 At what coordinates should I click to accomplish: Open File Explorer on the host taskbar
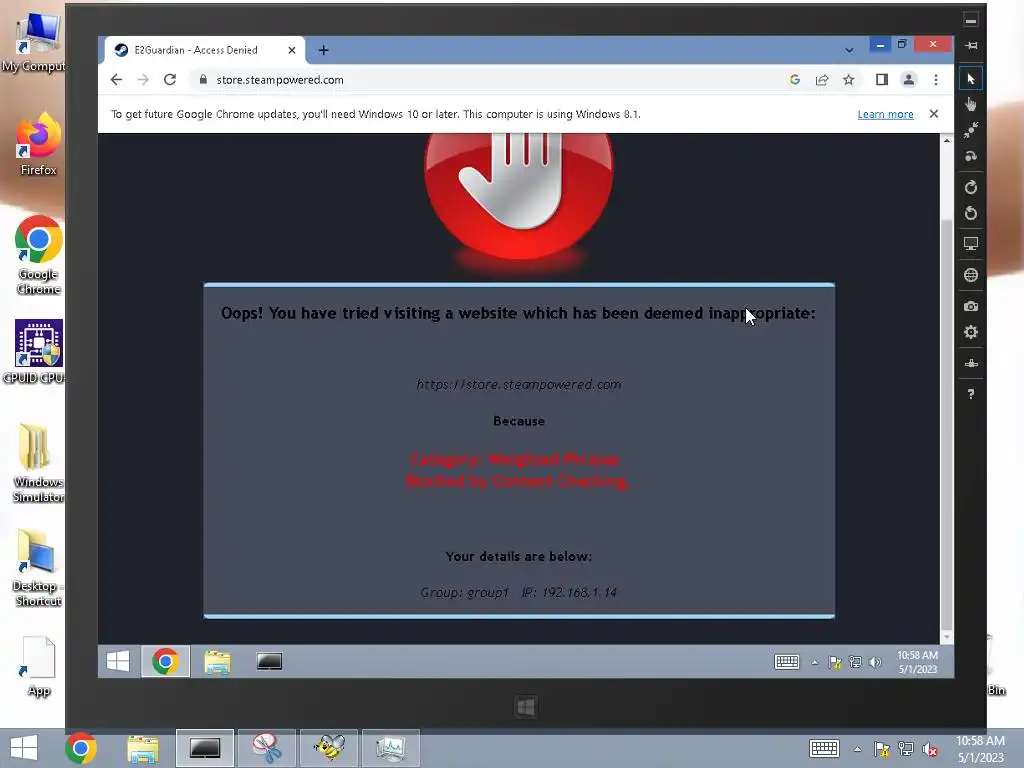pos(143,748)
